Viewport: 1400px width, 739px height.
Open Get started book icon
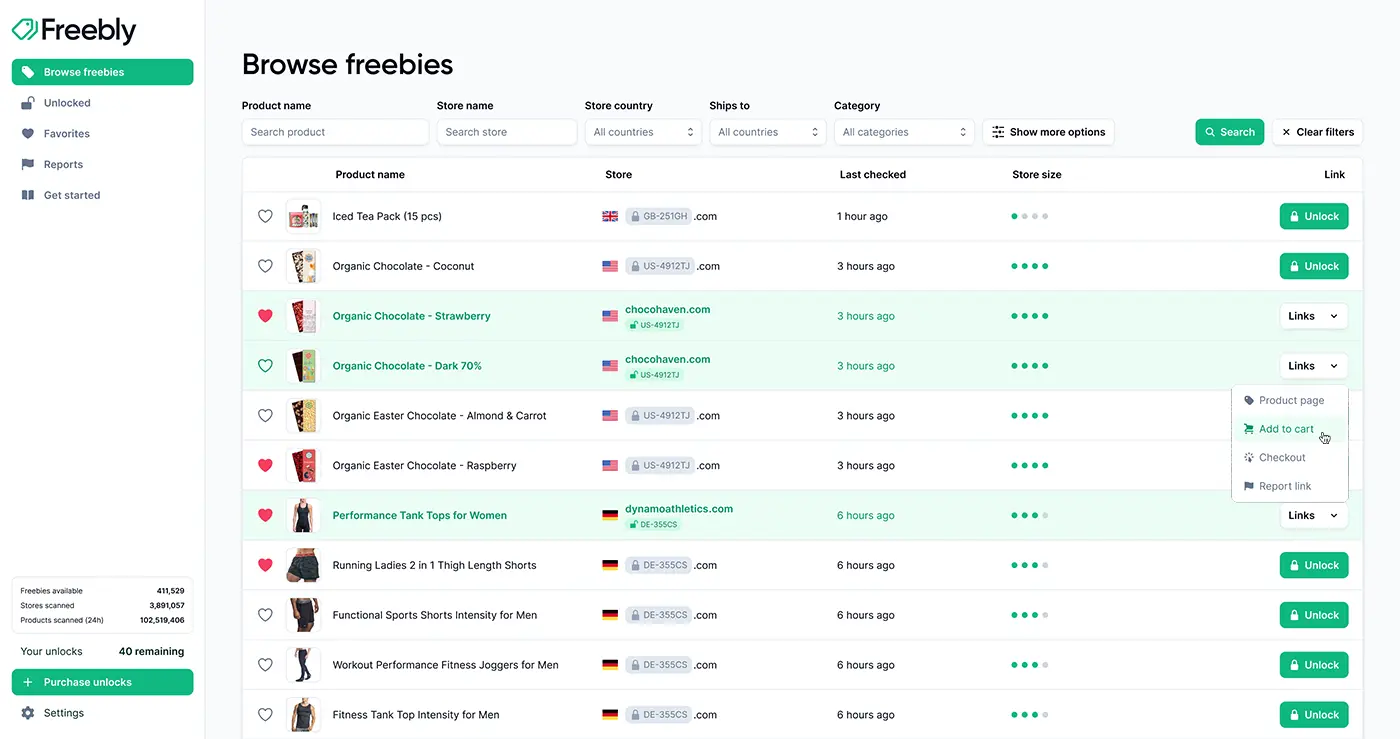point(28,196)
